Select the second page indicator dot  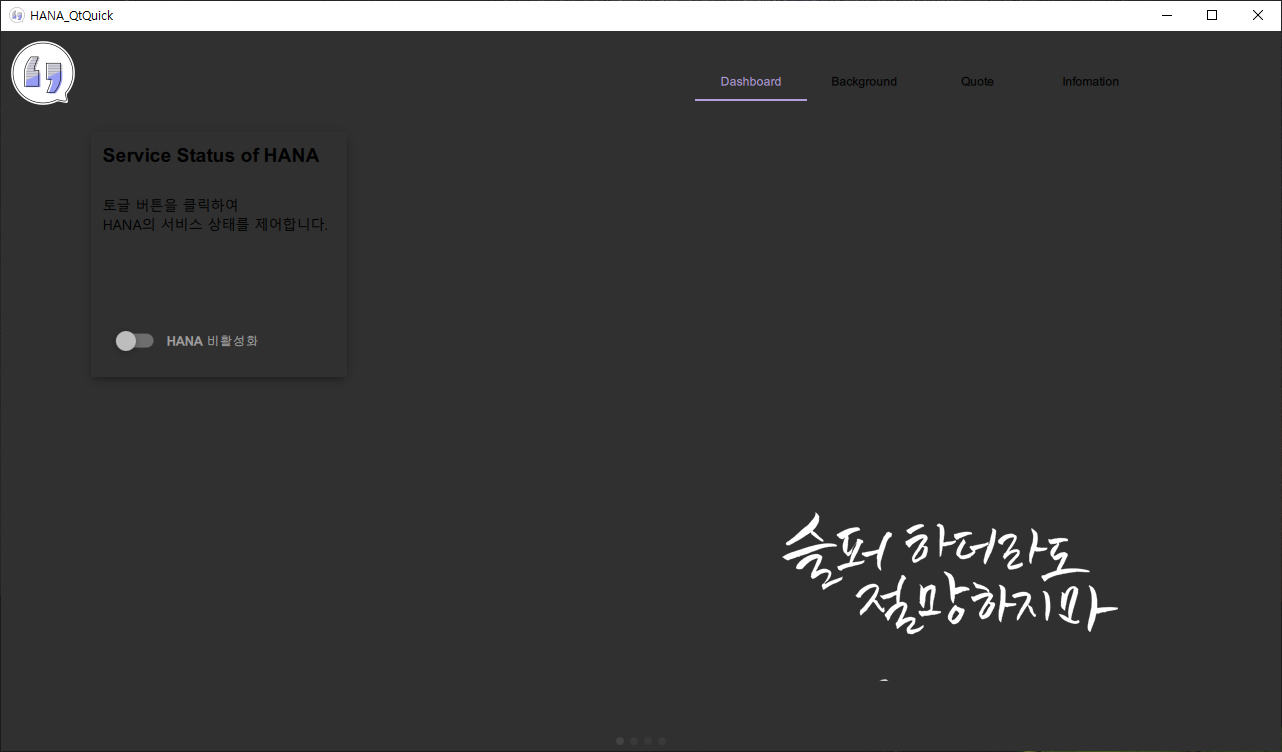click(x=634, y=741)
